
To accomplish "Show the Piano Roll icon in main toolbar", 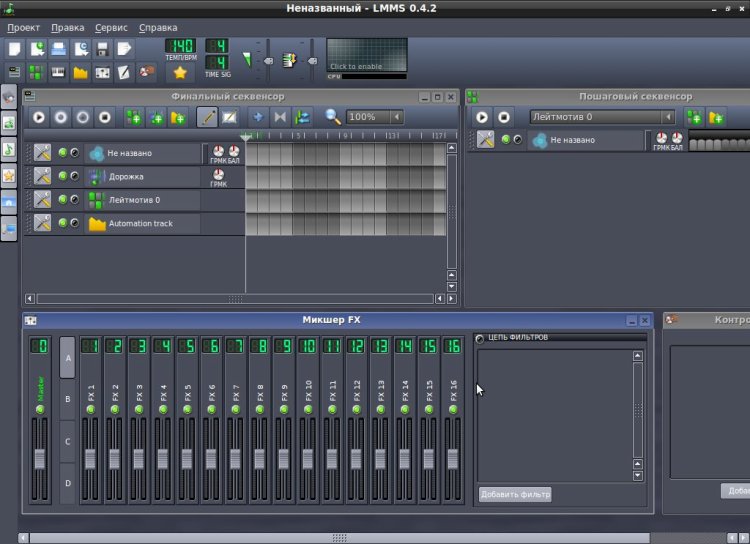I will (x=58, y=72).
